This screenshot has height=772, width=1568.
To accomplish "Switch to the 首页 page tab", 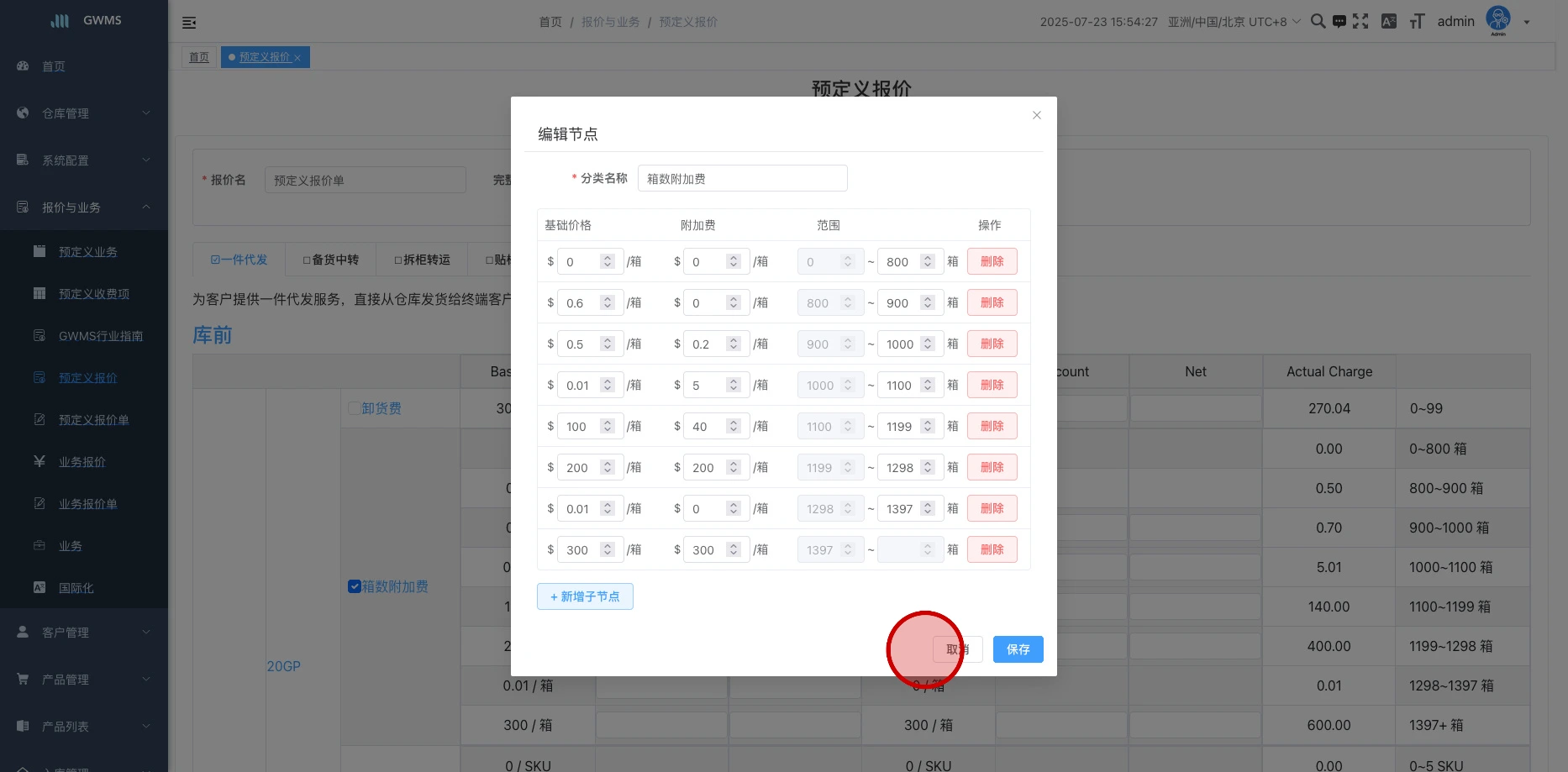I will pos(199,57).
